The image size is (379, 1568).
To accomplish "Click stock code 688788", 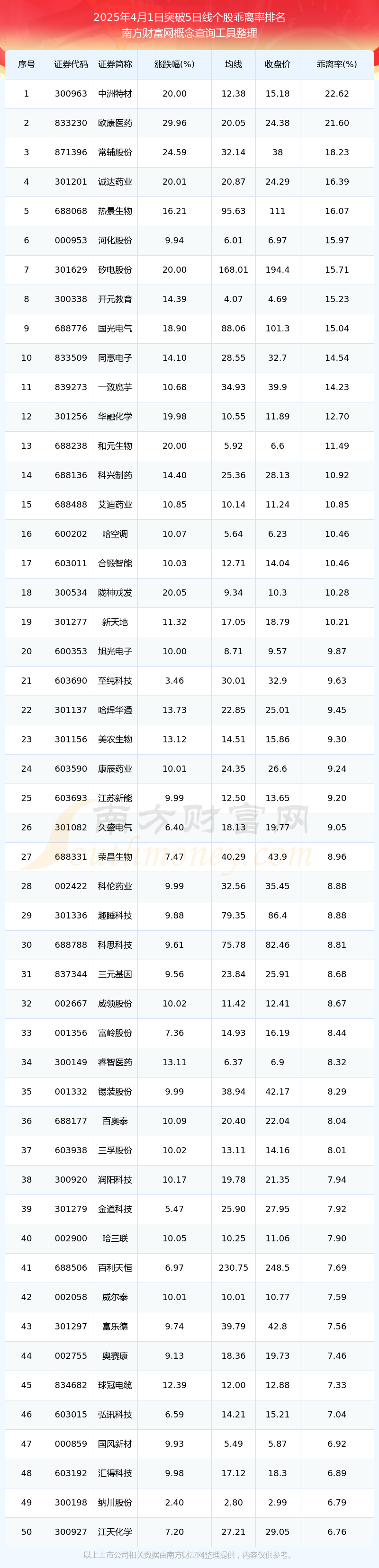I will (x=71, y=945).
